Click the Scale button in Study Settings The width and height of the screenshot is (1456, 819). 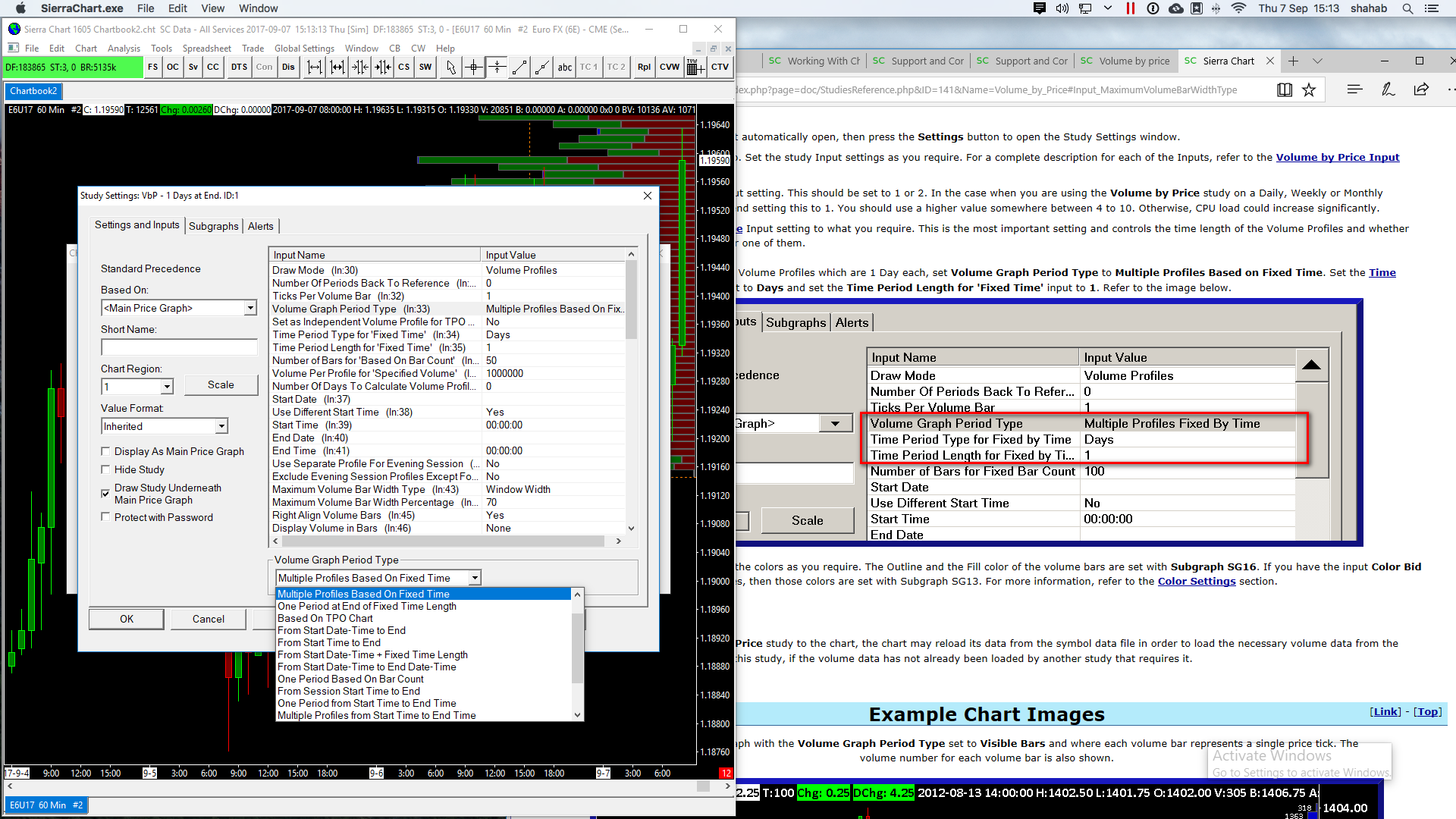221,384
